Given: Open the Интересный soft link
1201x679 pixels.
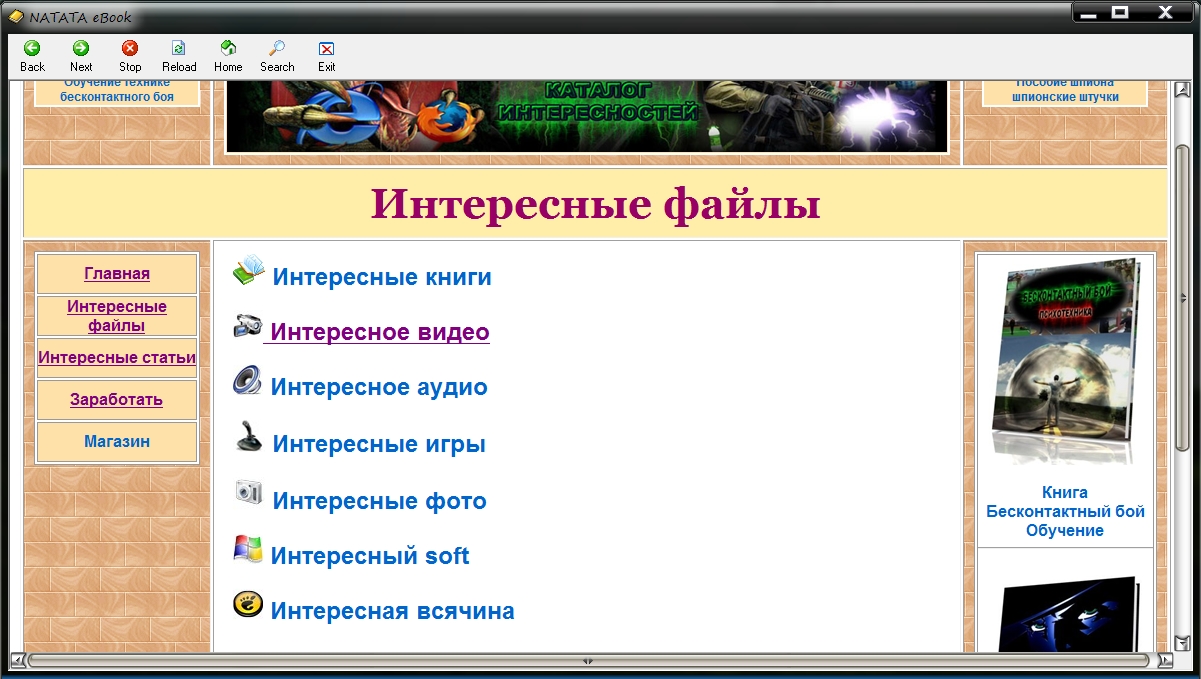Looking at the screenshot, I should 369,556.
